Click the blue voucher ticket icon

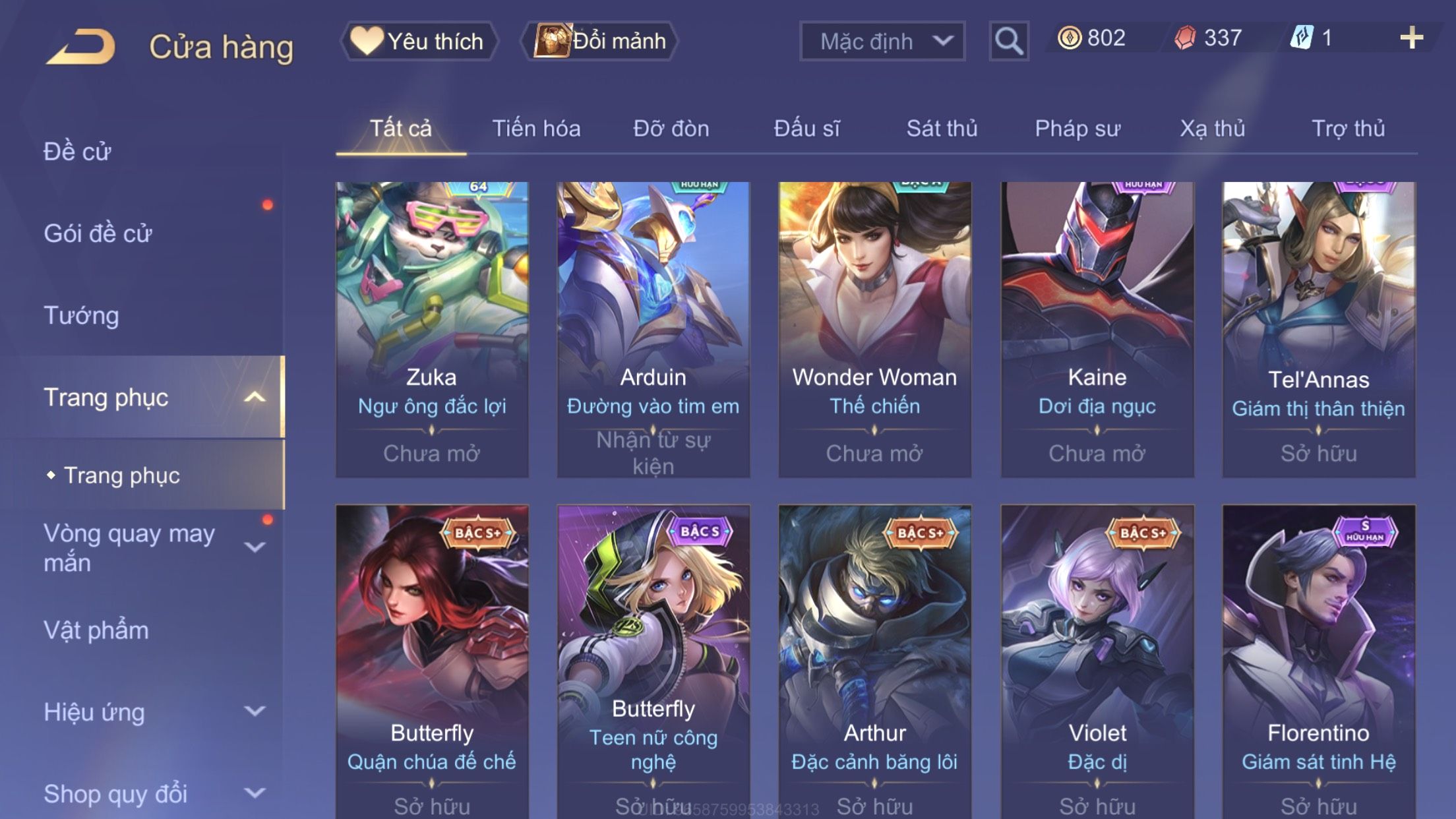[x=1302, y=38]
